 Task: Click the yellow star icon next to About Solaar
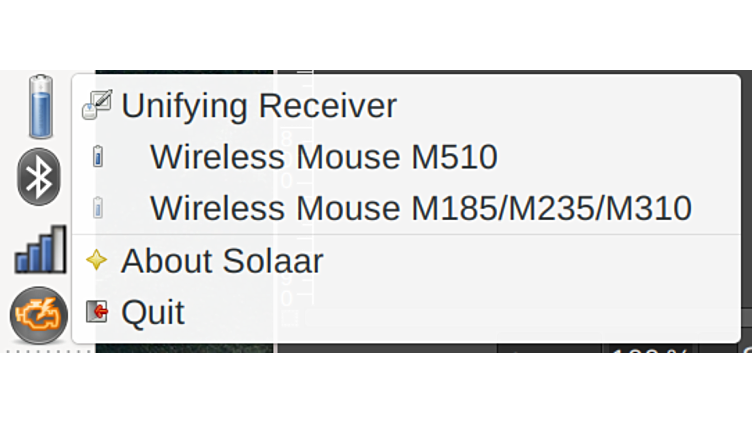click(96, 261)
